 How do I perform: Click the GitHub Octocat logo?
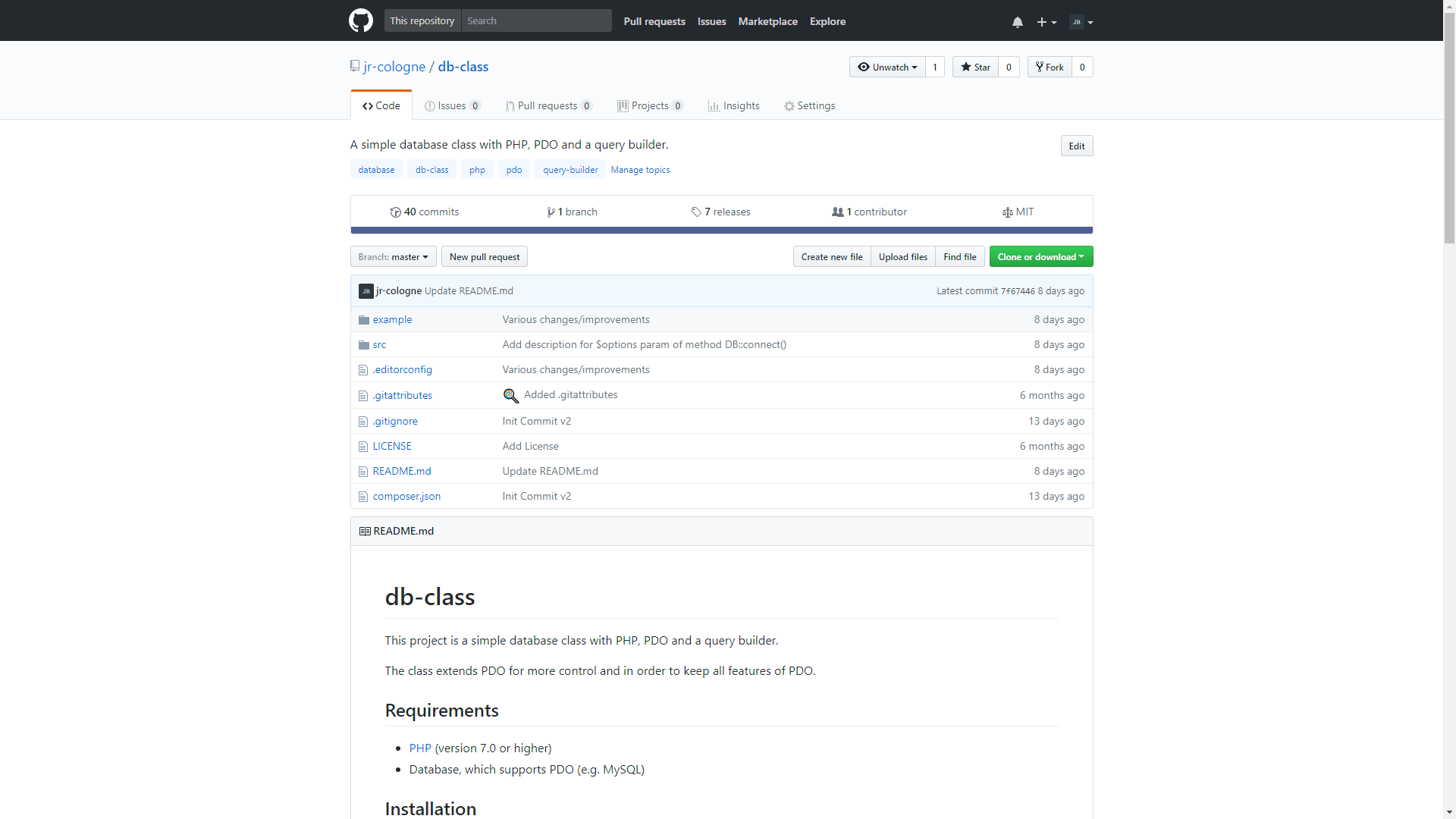click(361, 20)
